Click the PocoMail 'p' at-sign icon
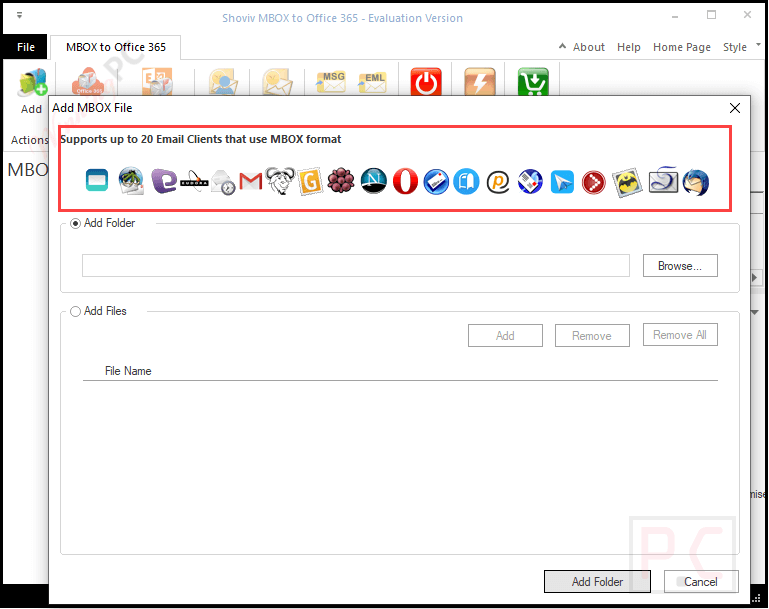The width and height of the screenshot is (769, 609). (x=498, y=182)
